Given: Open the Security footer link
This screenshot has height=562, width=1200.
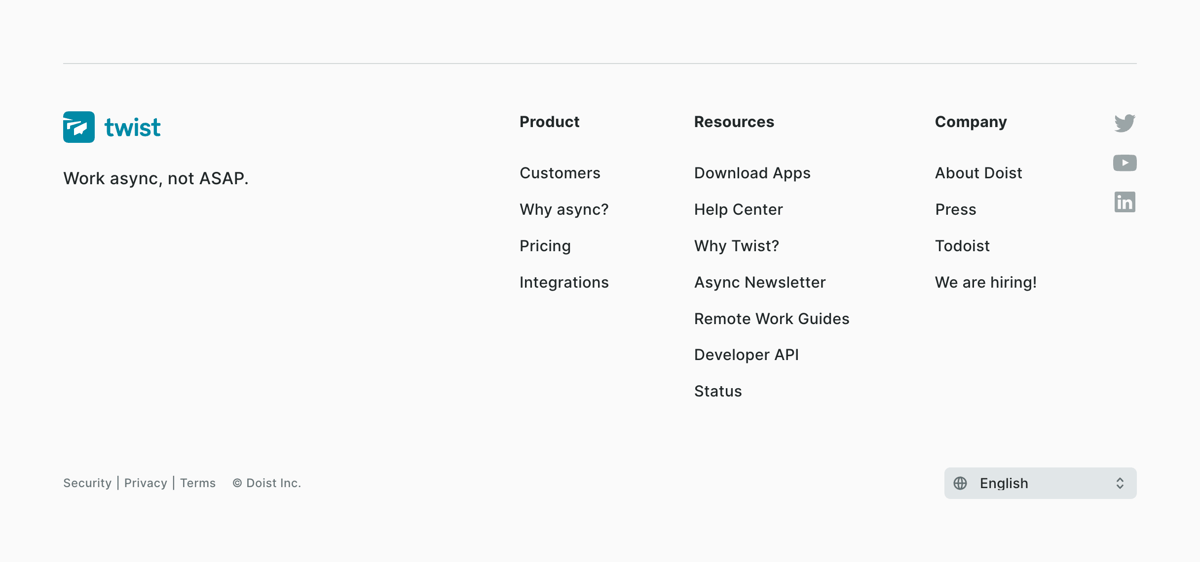Looking at the screenshot, I should [87, 483].
